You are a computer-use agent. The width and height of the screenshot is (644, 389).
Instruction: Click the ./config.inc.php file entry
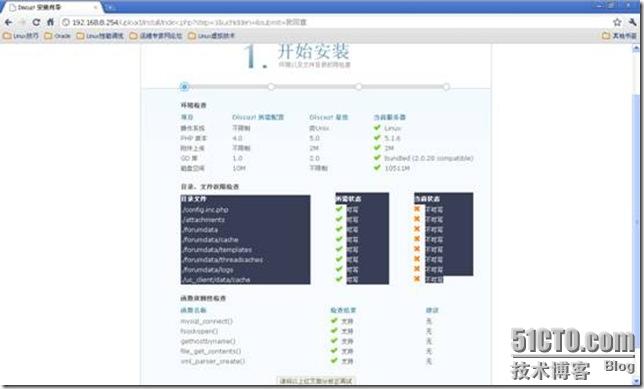(x=205, y=209)
